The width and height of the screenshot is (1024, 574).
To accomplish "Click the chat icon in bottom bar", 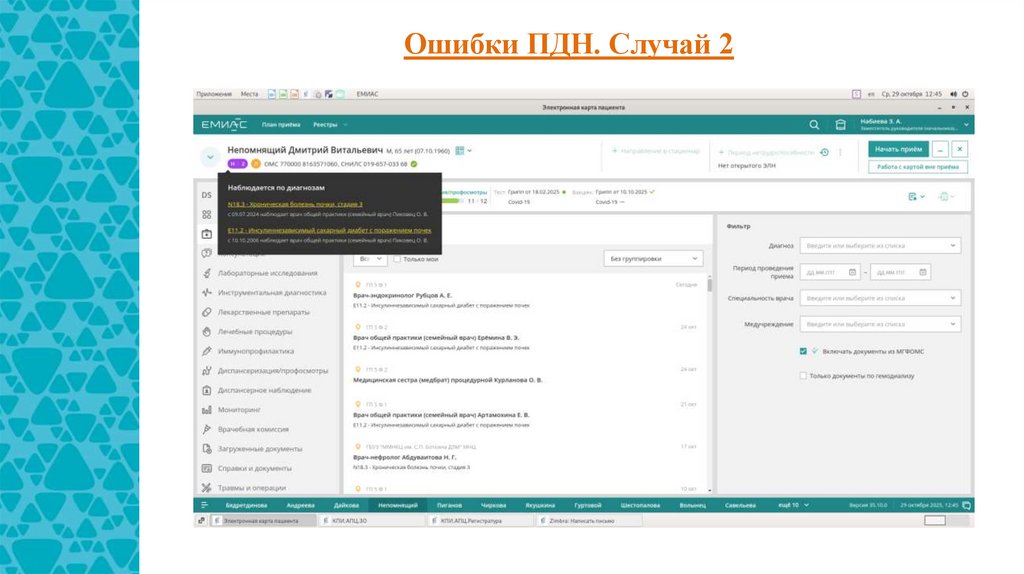I will point(967,505).
